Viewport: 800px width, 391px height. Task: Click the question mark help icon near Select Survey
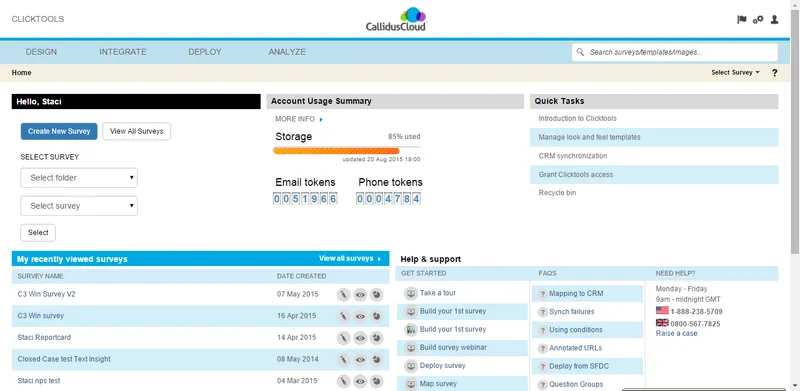pyautogui.click(x=774, y=72)
